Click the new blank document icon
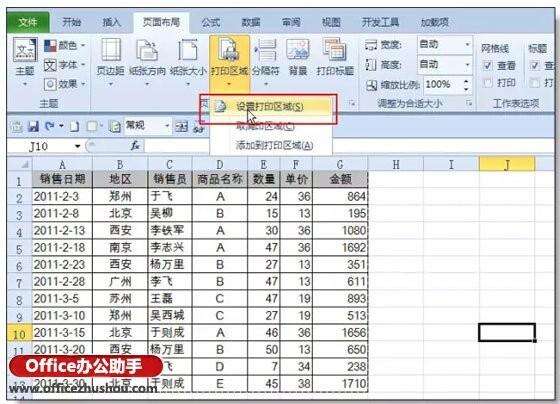 click(75, 126)
